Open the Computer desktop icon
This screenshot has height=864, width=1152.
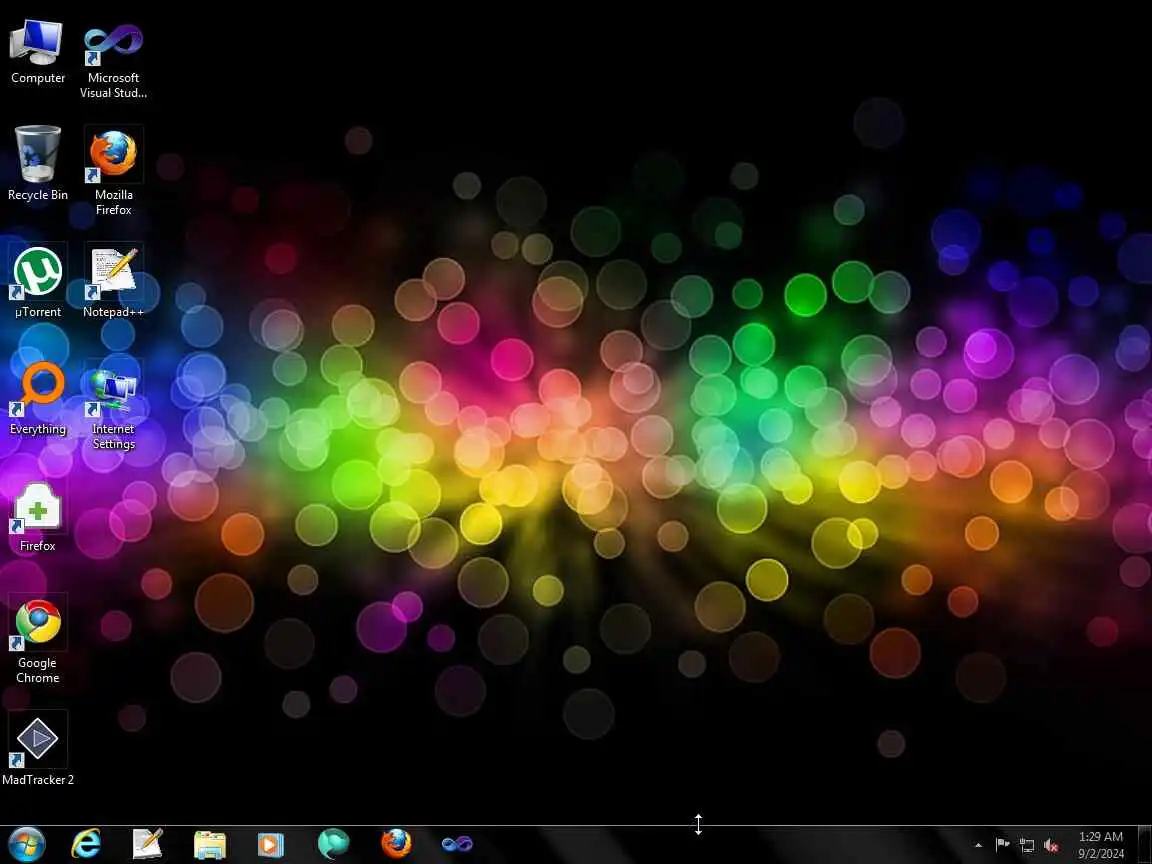pyautogui.click(x=37, y=51)
